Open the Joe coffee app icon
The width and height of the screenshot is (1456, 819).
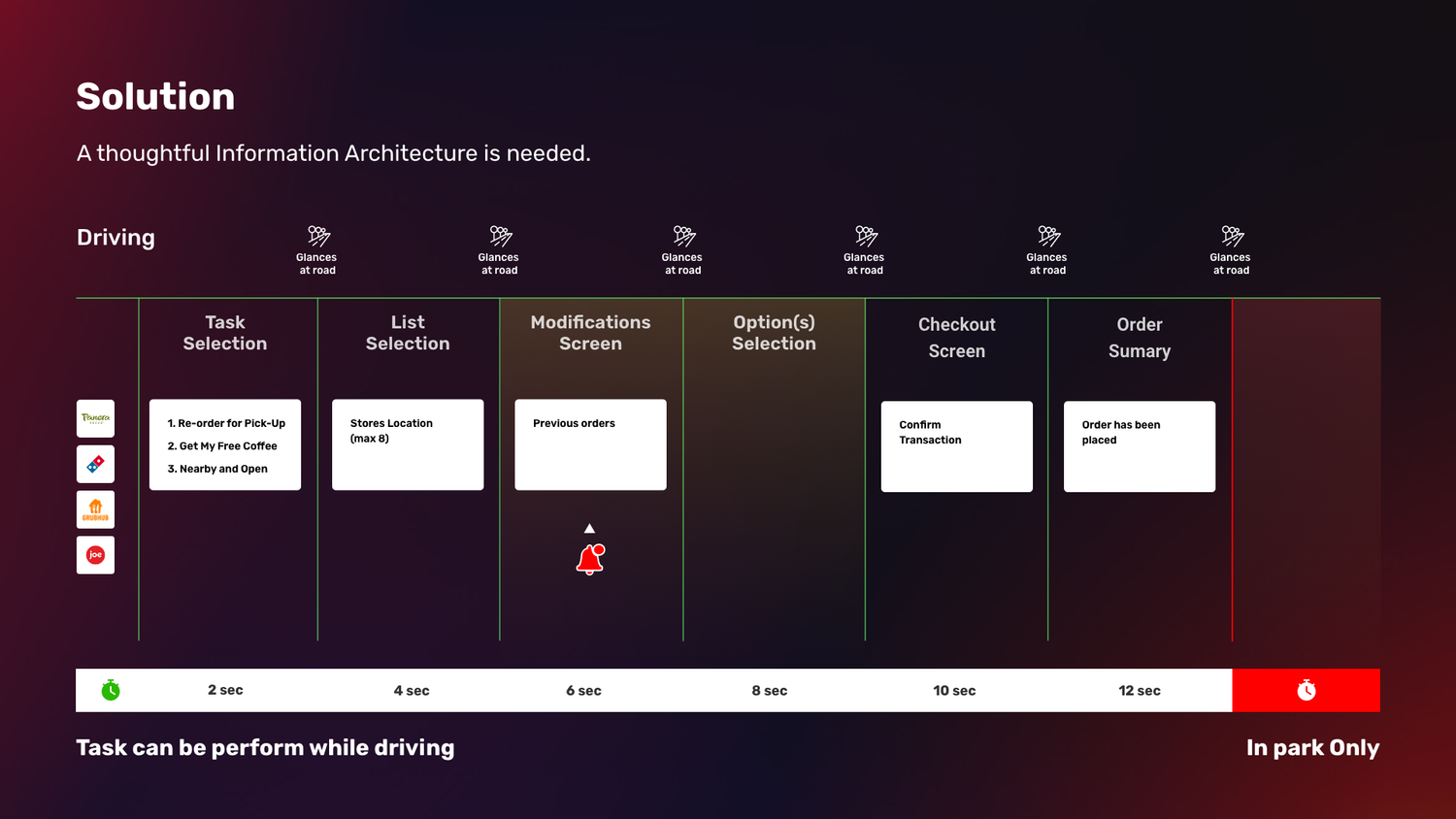[x=95, y=554]
